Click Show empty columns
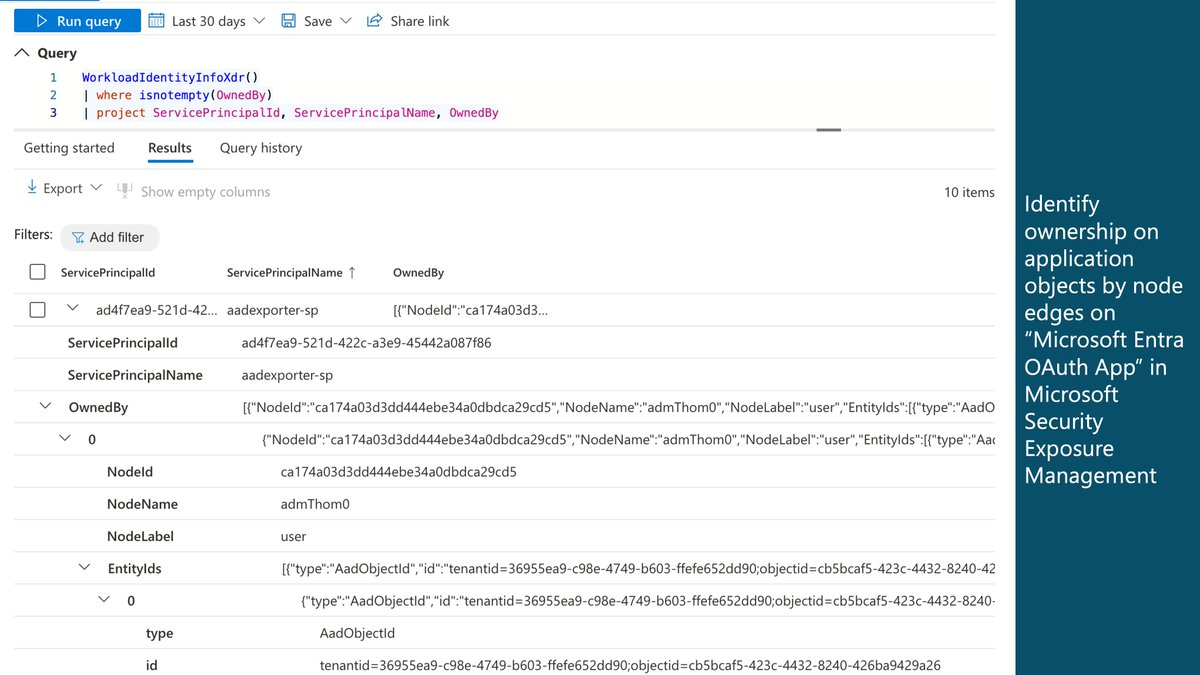 [x=205, y=192]
